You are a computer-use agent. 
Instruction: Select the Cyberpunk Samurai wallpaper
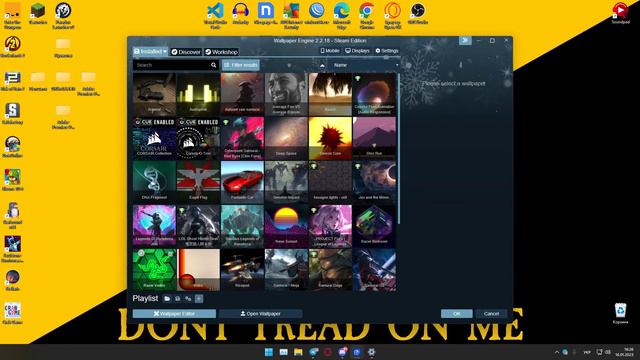click(x=242, y=138)
